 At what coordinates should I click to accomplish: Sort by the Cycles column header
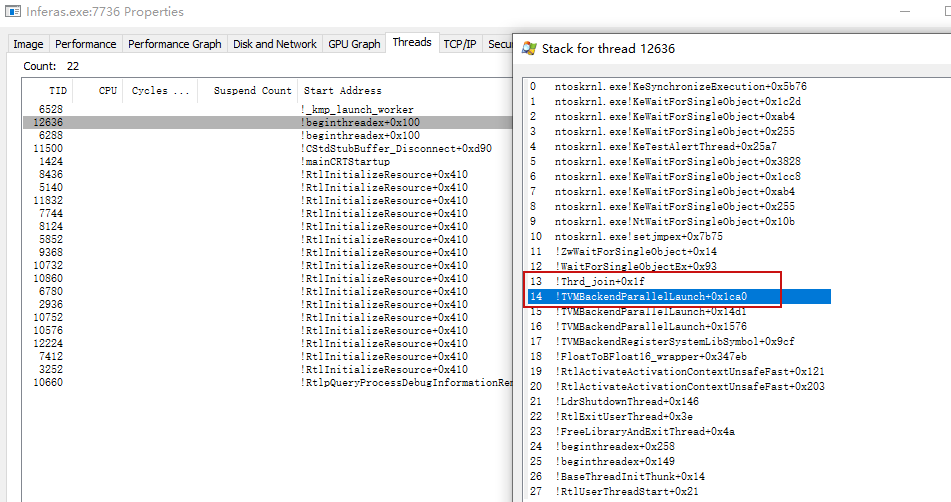(162, 90)
